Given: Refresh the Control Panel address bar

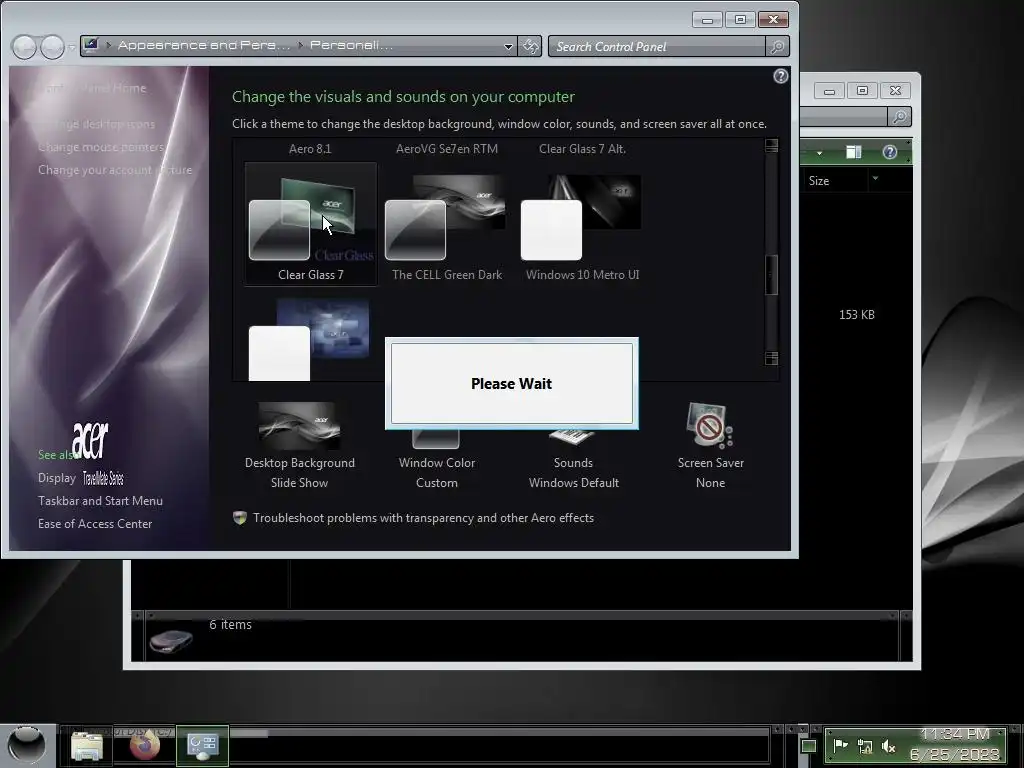Looking at the screenshot, I should [530, 46].
